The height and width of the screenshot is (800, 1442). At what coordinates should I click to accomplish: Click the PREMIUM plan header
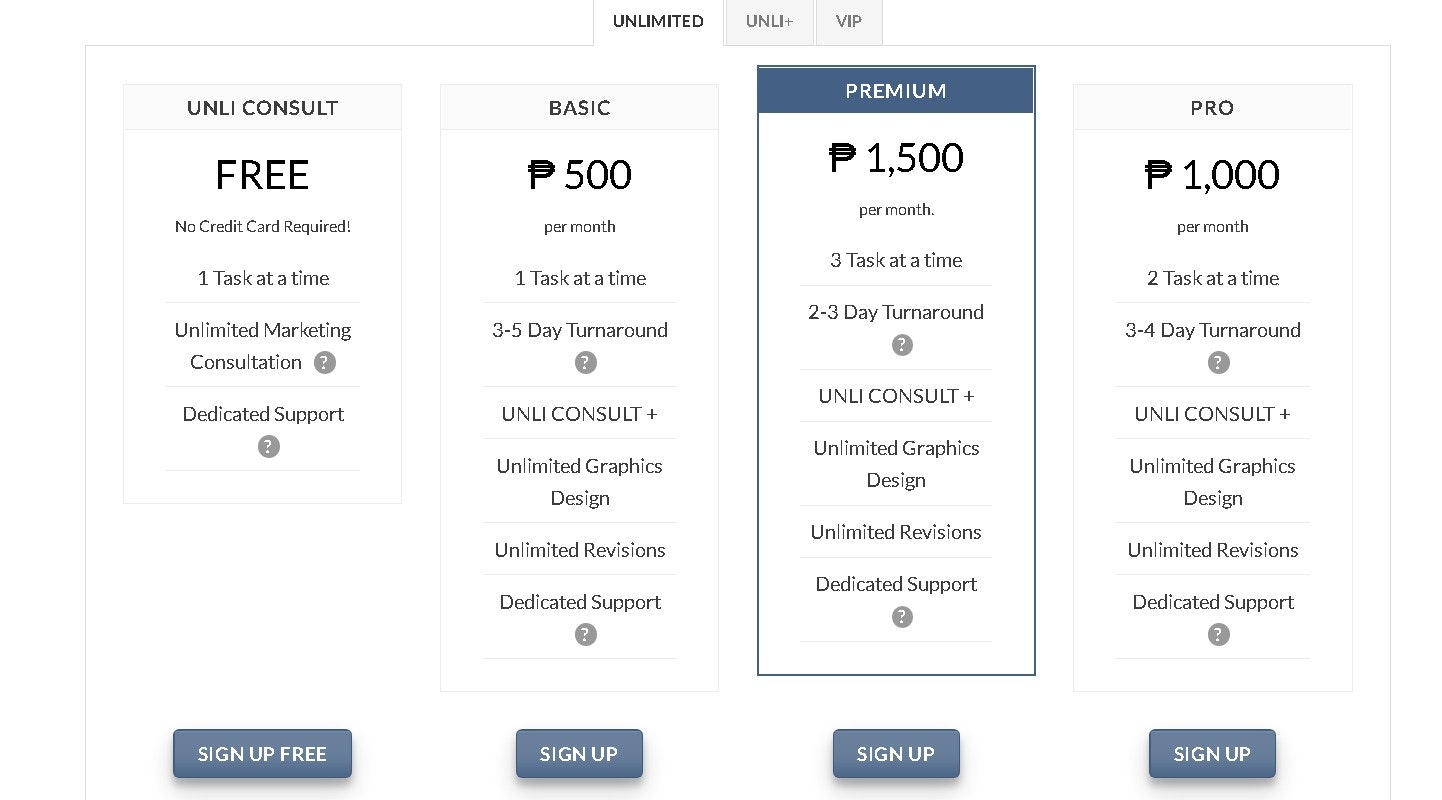(x=896, y=90)
